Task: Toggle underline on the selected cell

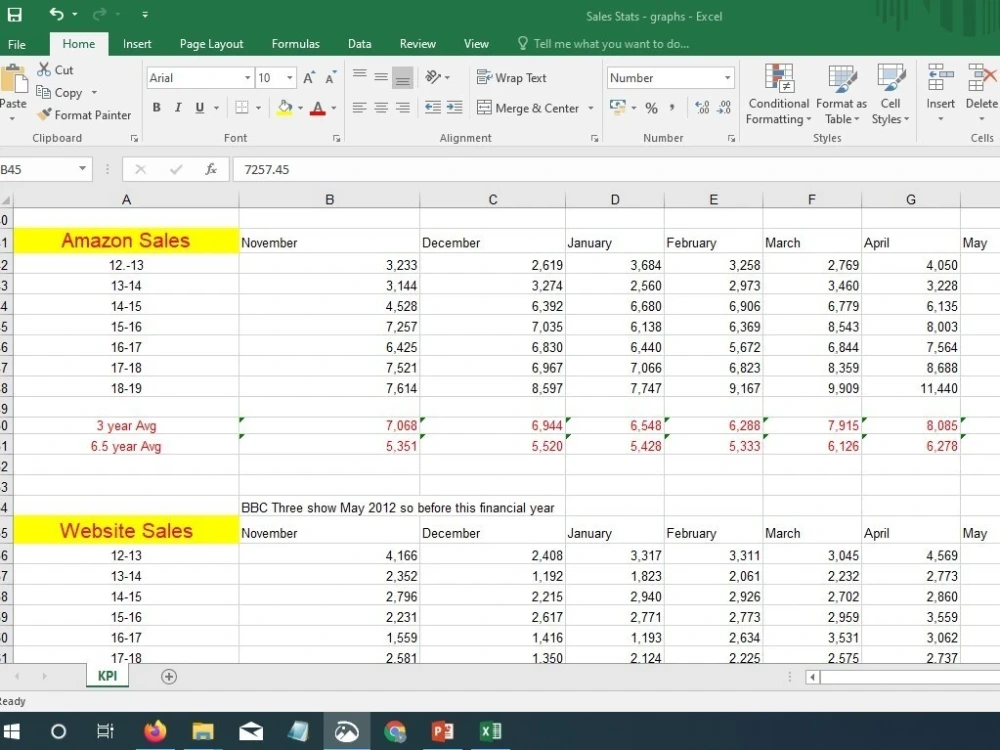Action: [198, 107]
